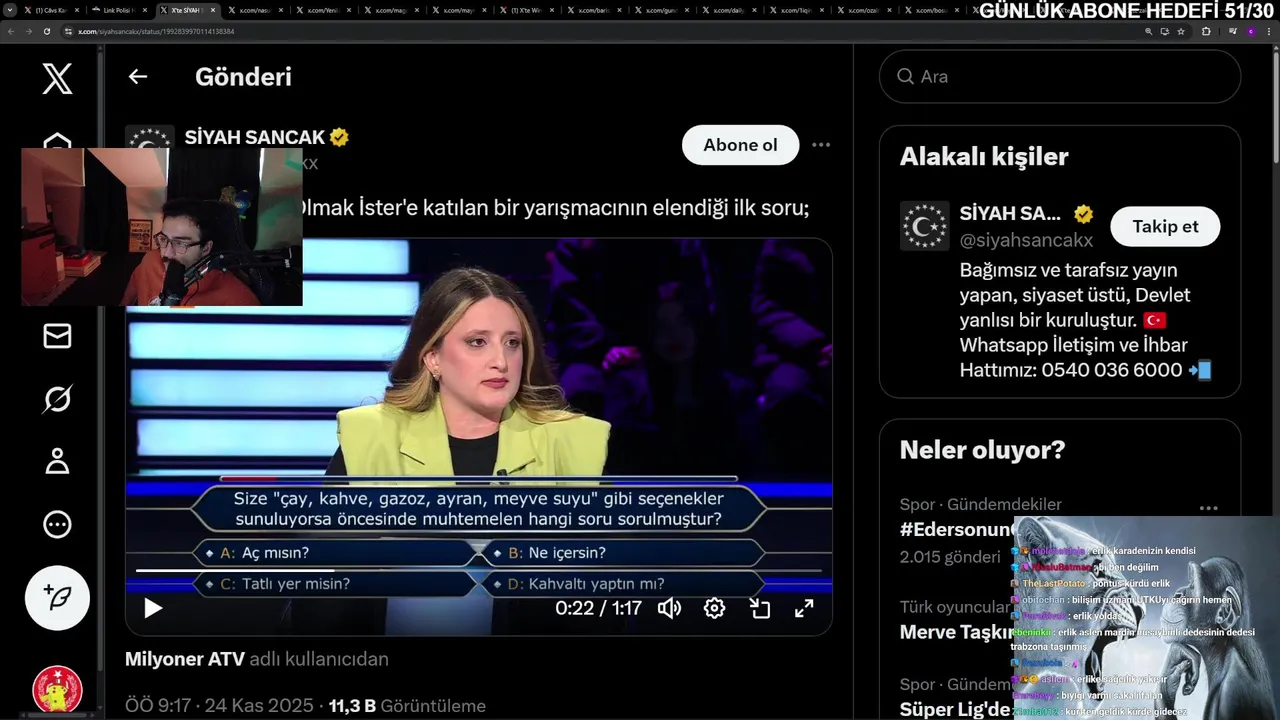The image size is (1280, 720).
Task: Click the compose post feather button
Action: pos(57,598)
